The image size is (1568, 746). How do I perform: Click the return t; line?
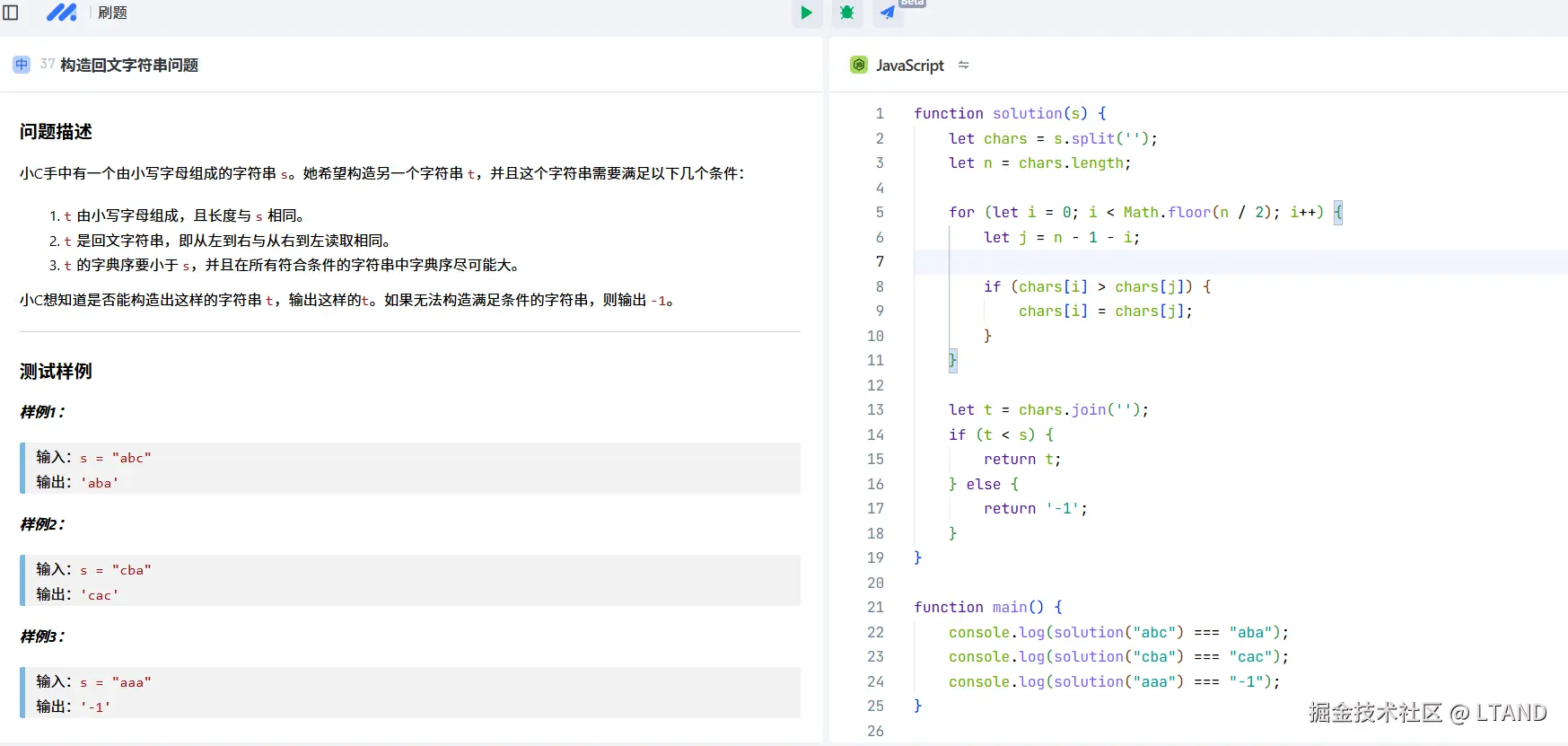click(x=1022, y=460)
